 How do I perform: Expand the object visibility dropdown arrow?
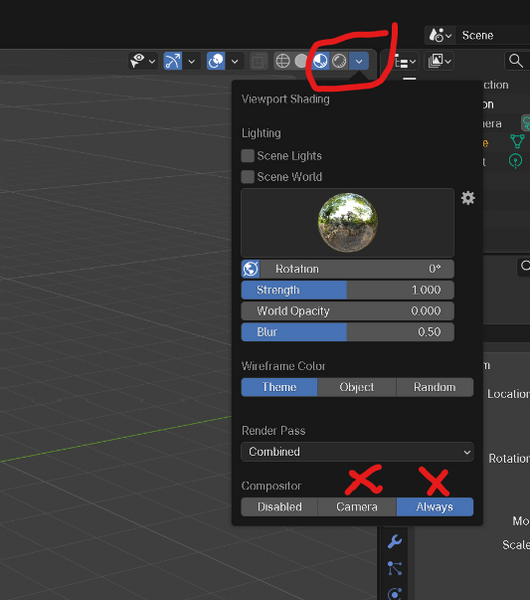click(152, 61)
